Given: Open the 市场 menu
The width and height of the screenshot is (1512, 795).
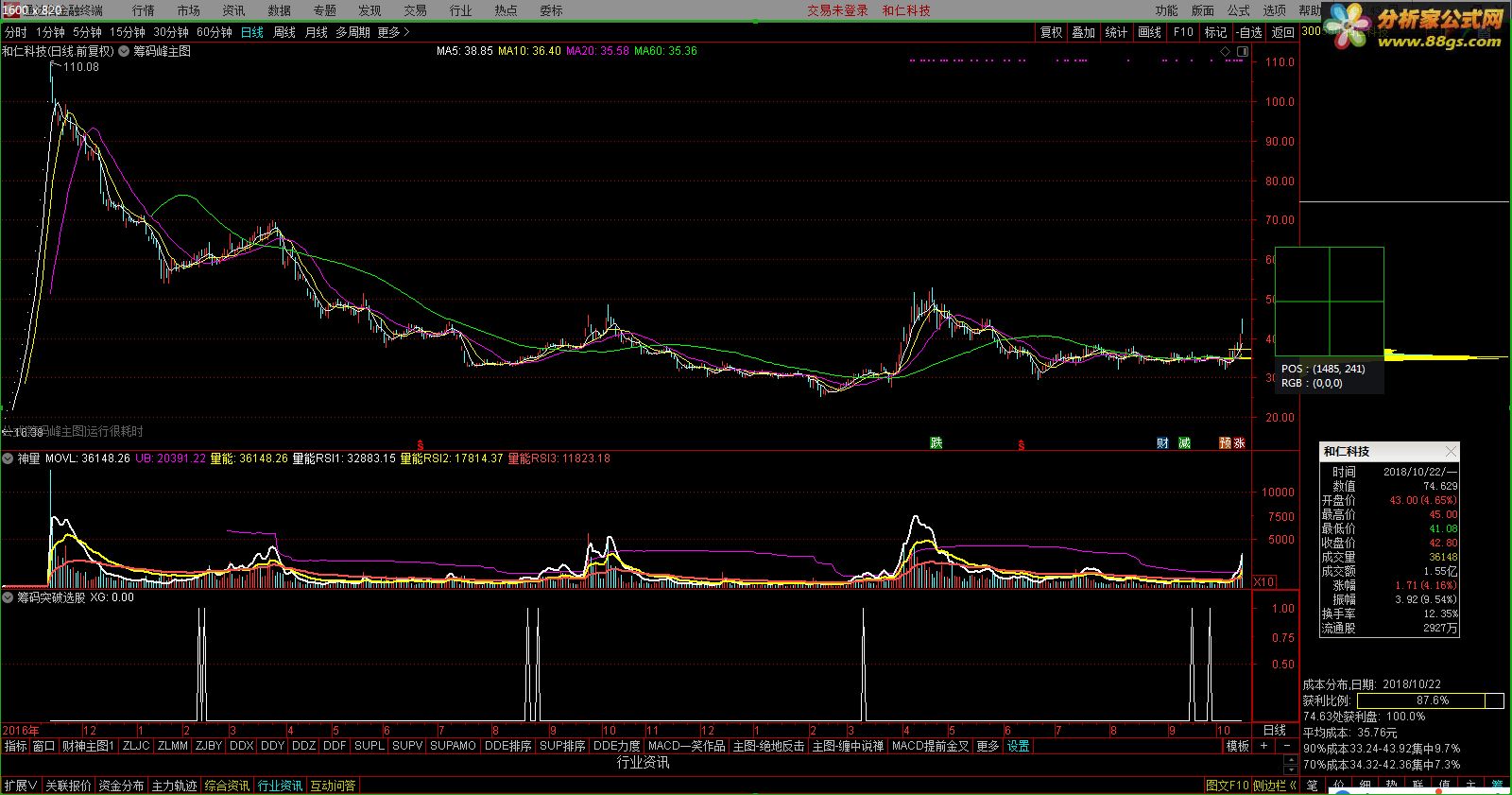Looking at the screenshot, I should [x=189, y=10].
